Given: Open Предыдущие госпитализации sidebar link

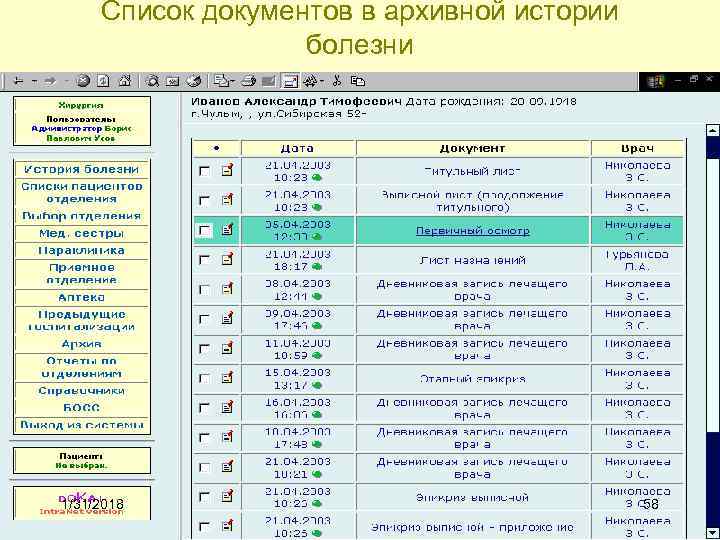Looking at the screenshot, I should pos(81,321).
